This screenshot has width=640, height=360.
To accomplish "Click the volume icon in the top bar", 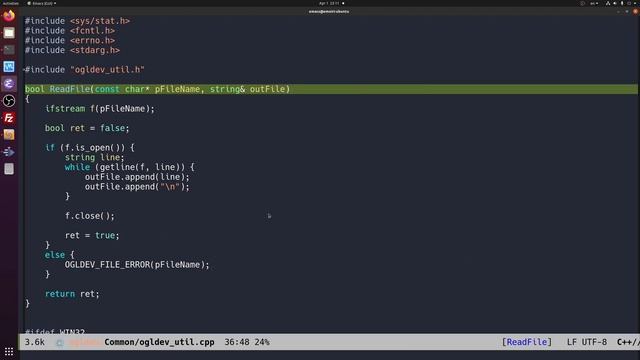I will [x=615, y=3].
